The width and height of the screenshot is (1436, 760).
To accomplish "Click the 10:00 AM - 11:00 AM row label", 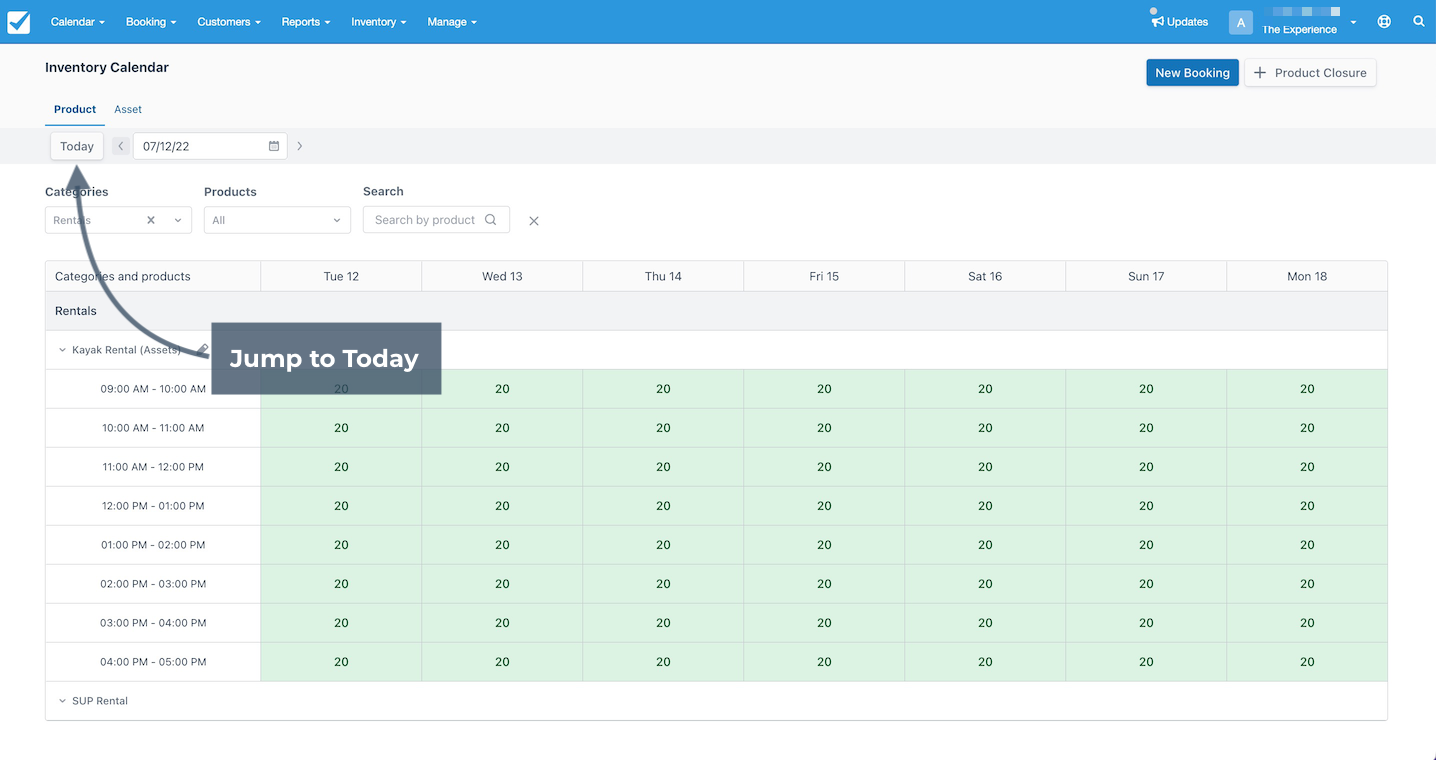I will (153, 428).
